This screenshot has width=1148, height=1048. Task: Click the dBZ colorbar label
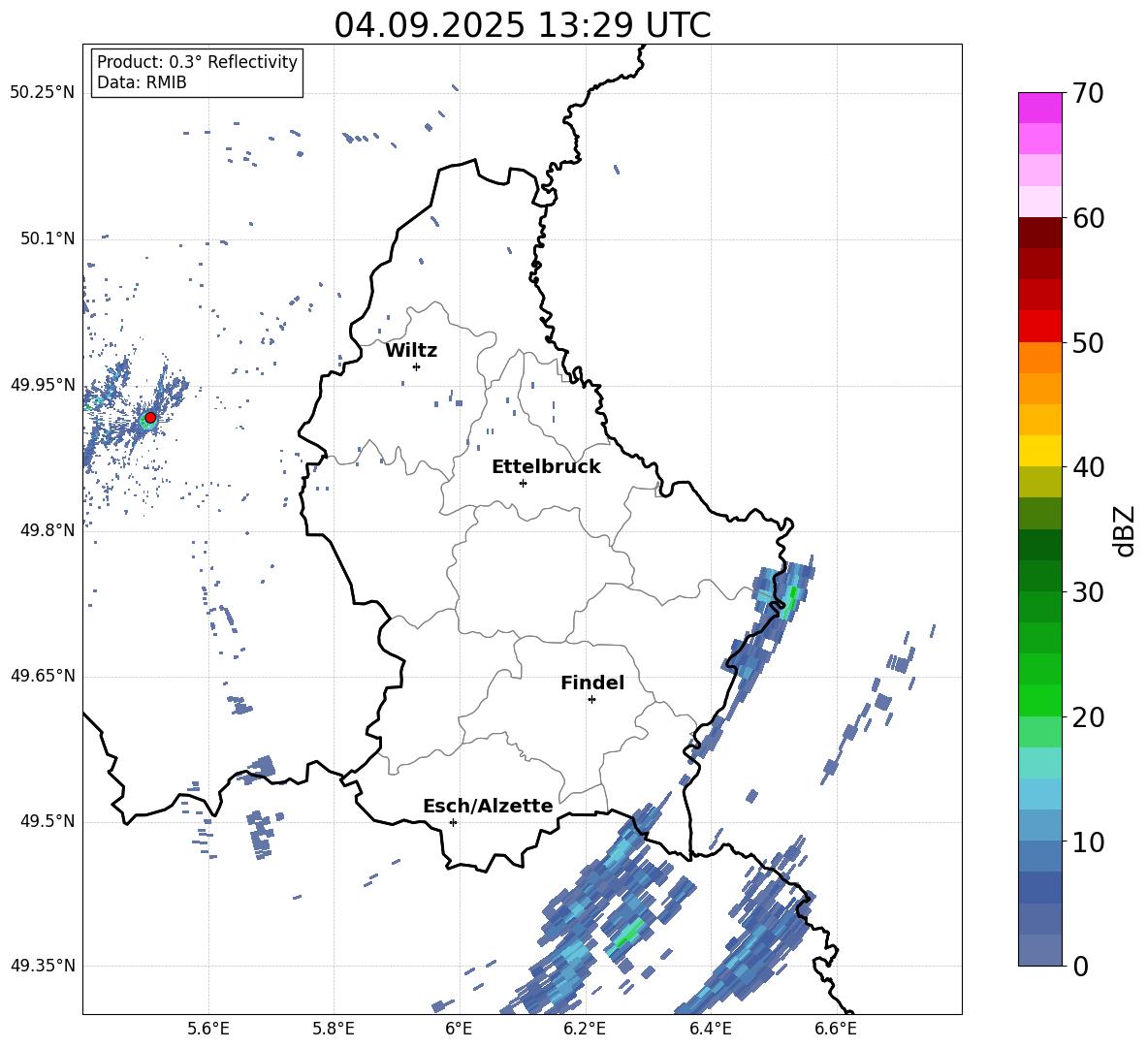click(1126, 530)
